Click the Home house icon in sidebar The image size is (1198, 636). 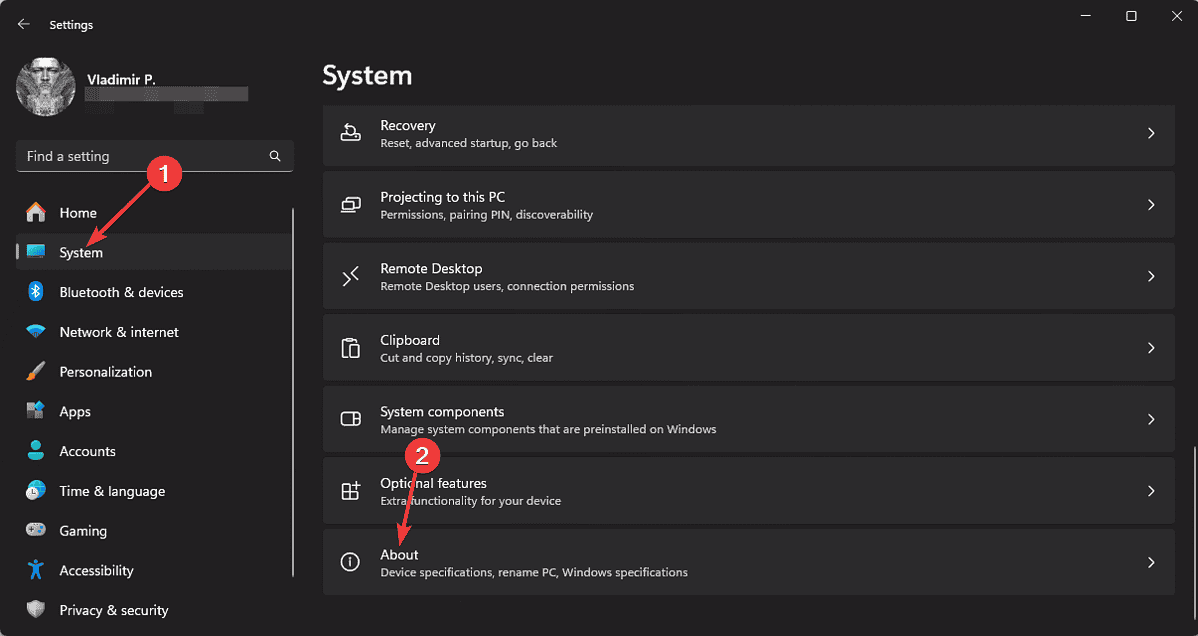point(36,212)
